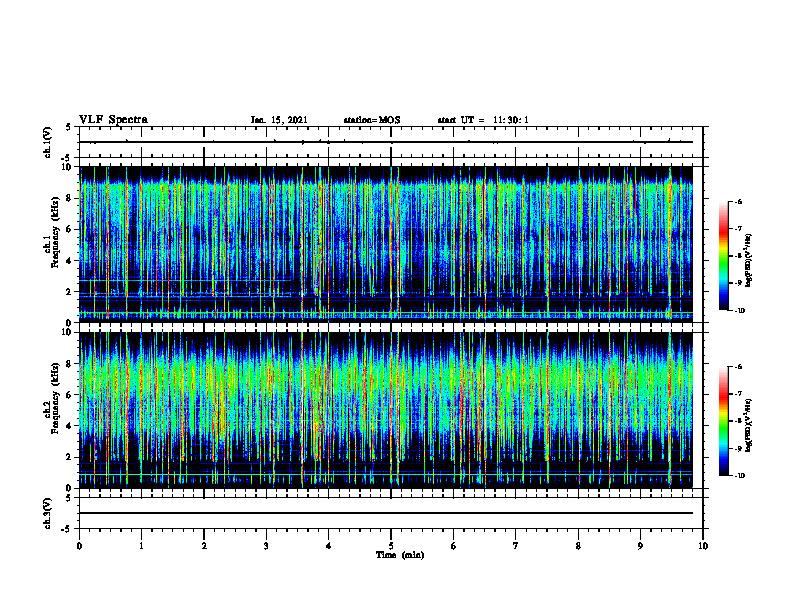Click the "station=MOS" header label
792x612 pixels.
(x=372, y=120)
